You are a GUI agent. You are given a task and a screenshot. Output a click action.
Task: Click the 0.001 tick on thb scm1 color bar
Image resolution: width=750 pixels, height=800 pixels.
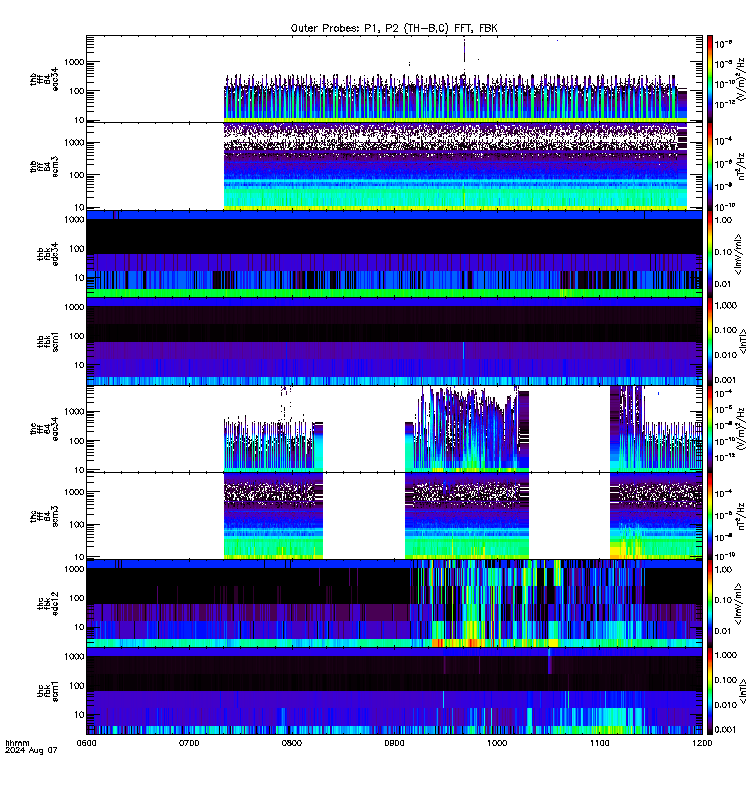726,380
